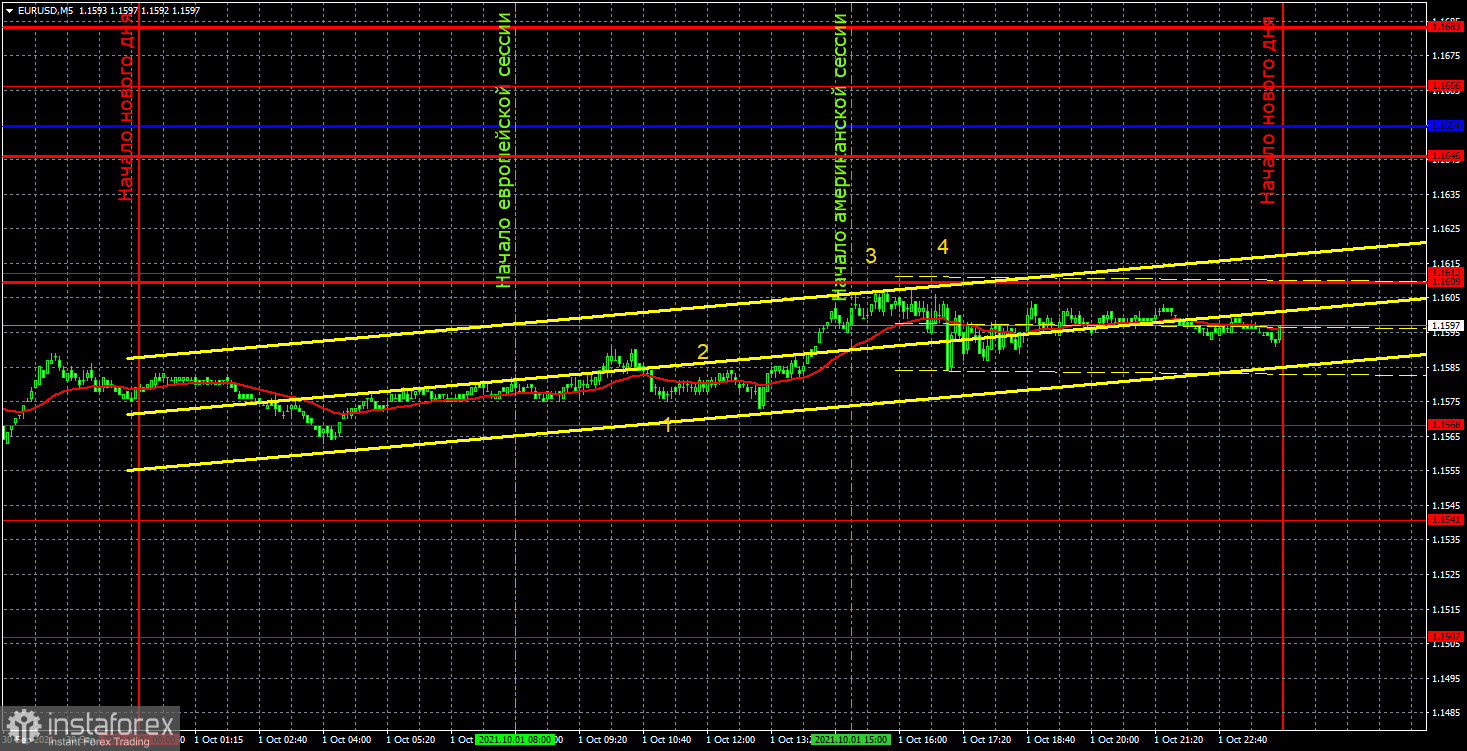Click the 1.1535 price axis tick

tap(1446, 539)
